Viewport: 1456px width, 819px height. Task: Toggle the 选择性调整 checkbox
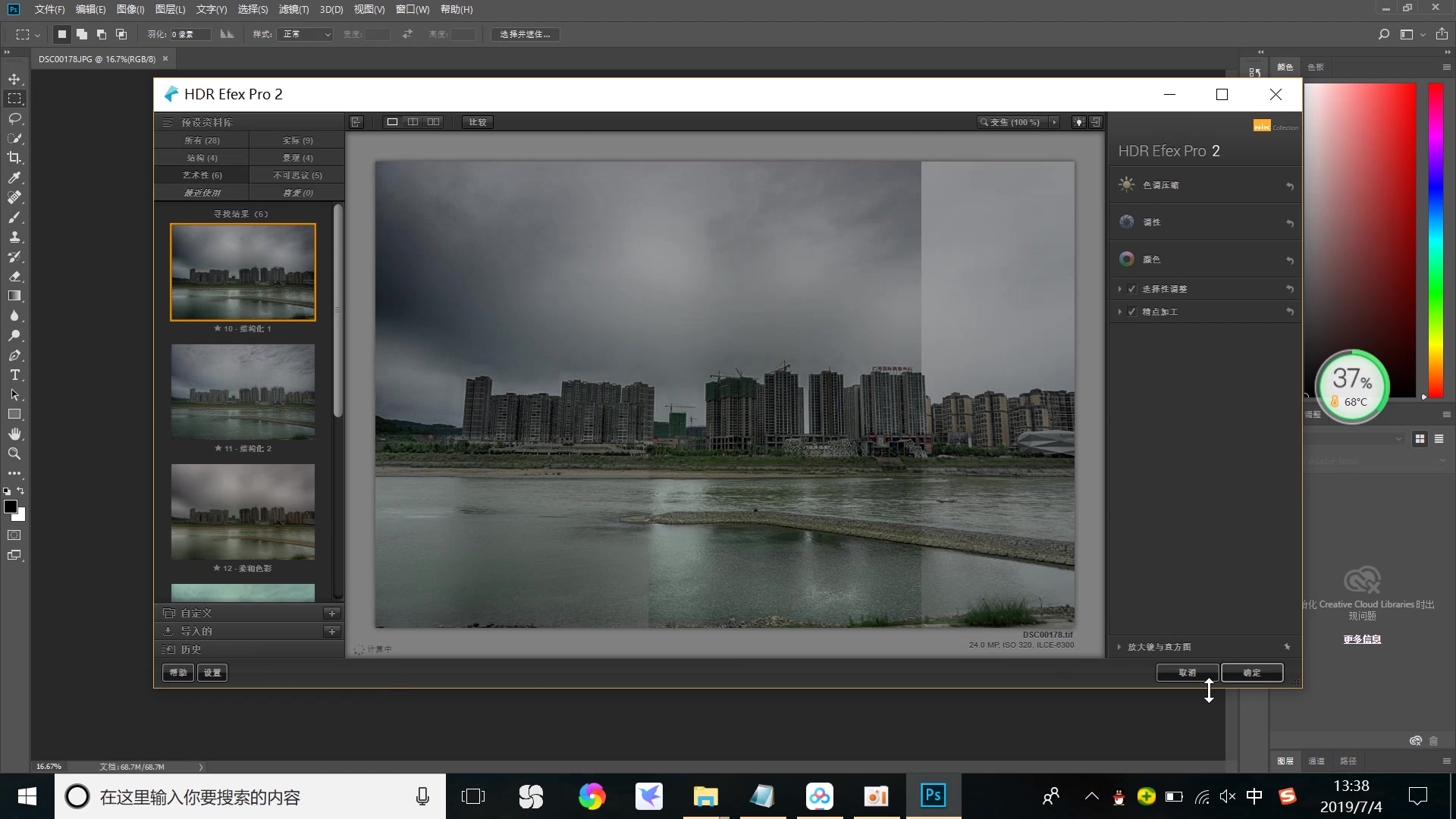click(x=1131, y=289)
